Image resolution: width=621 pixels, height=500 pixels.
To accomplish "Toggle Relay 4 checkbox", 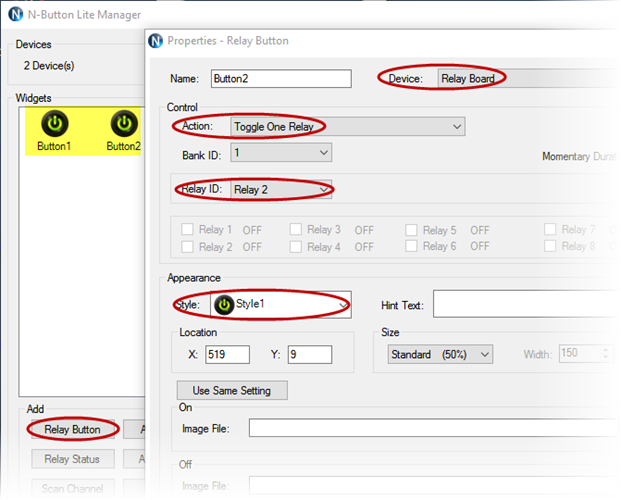I will click(295, 246).
